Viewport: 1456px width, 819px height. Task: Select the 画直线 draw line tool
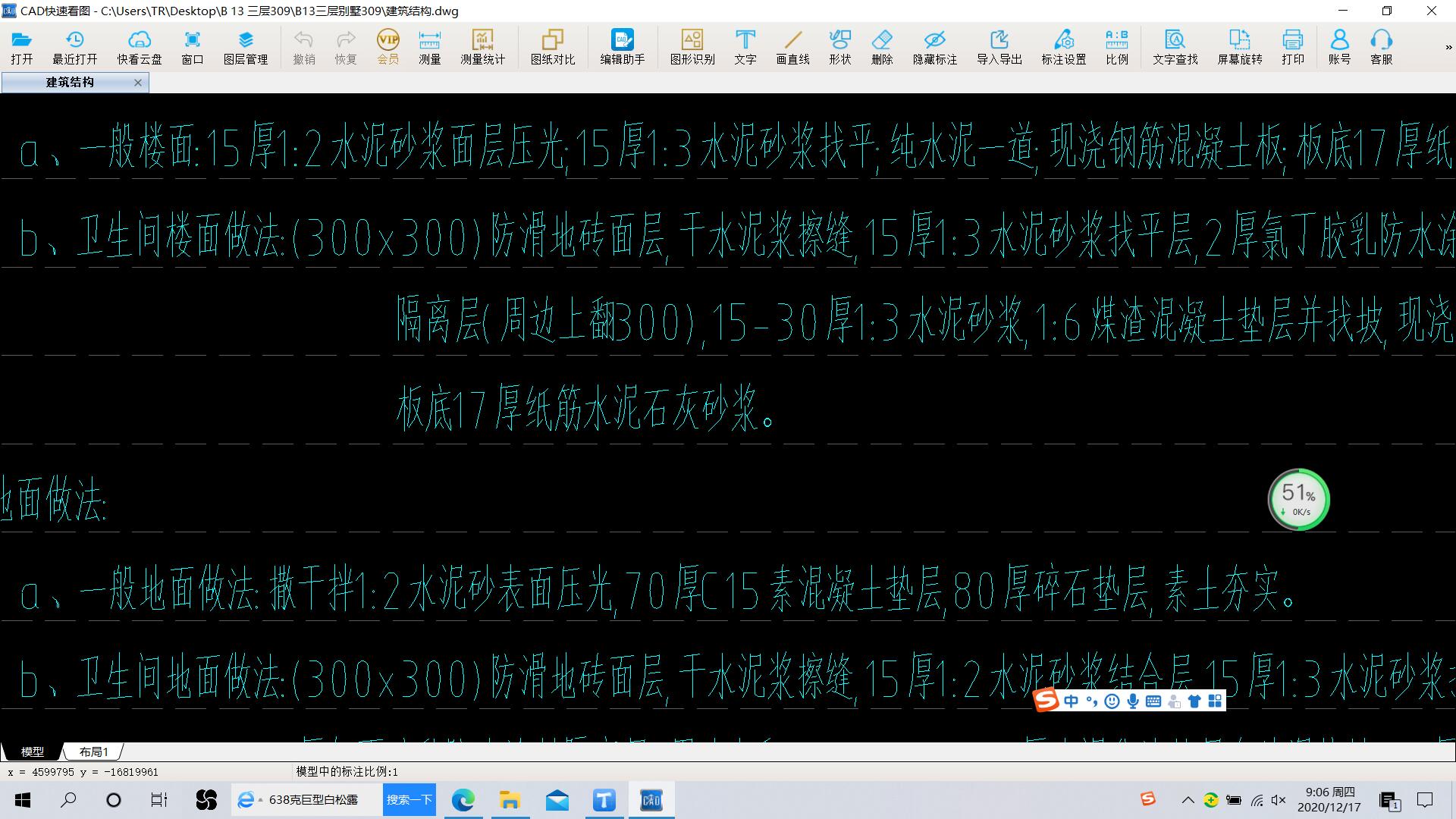(793, 47)
